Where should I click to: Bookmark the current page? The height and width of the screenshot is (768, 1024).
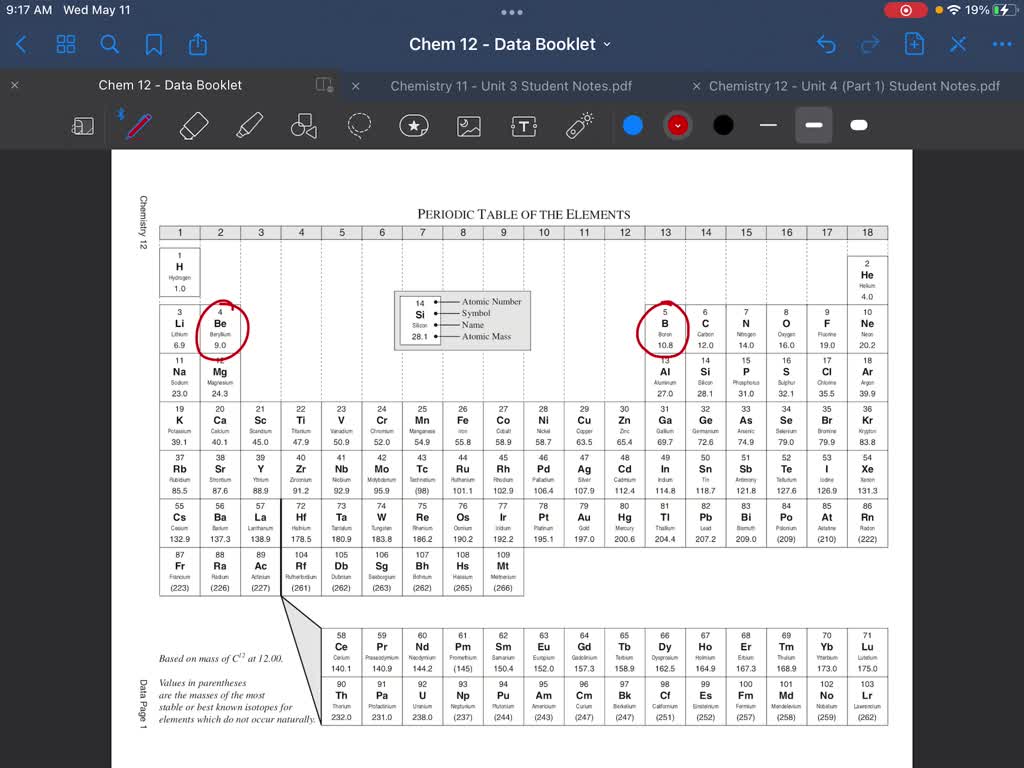pos(153,44)
